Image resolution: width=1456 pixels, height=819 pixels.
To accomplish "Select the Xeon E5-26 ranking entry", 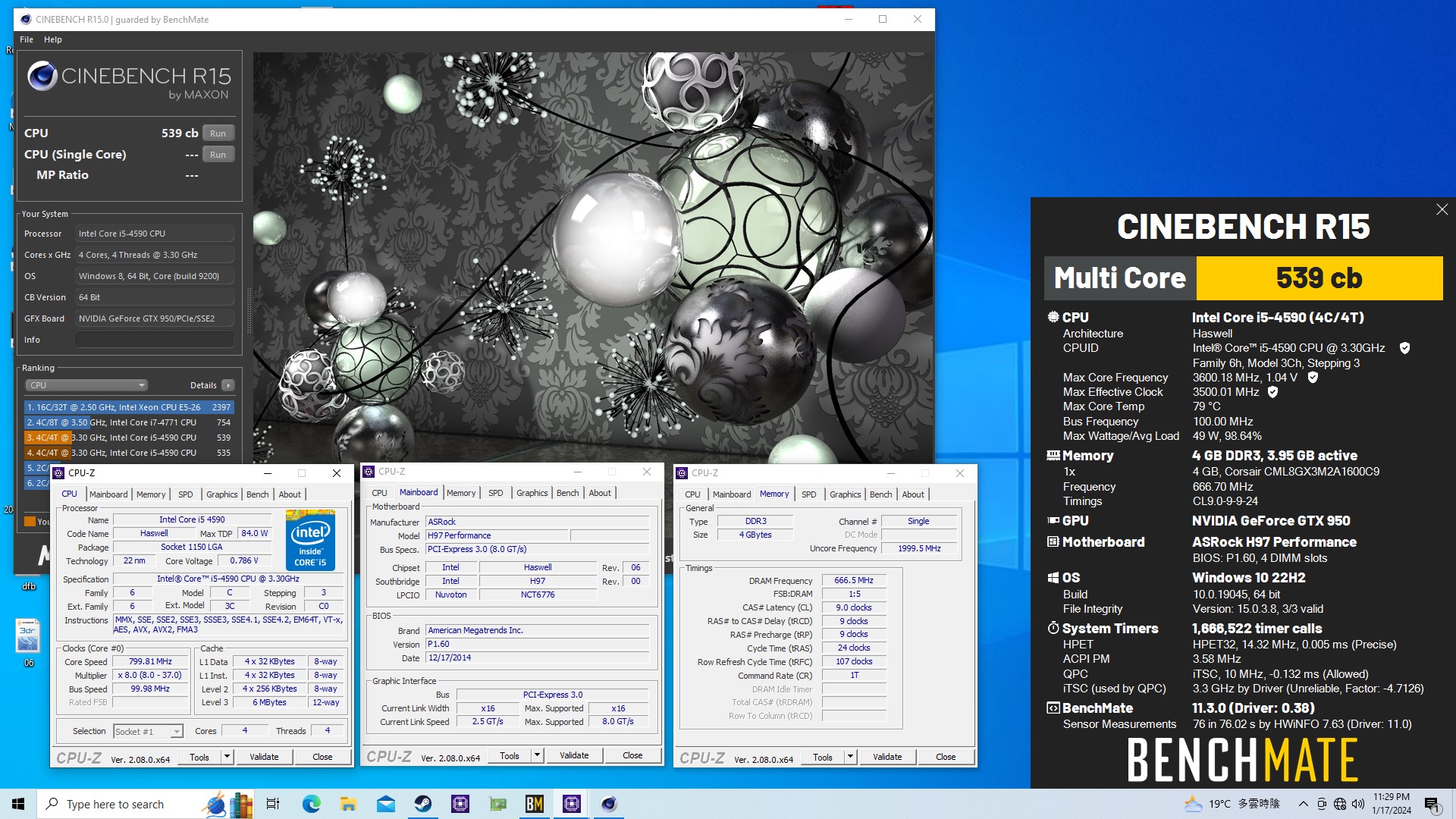I will pos(129,407).
